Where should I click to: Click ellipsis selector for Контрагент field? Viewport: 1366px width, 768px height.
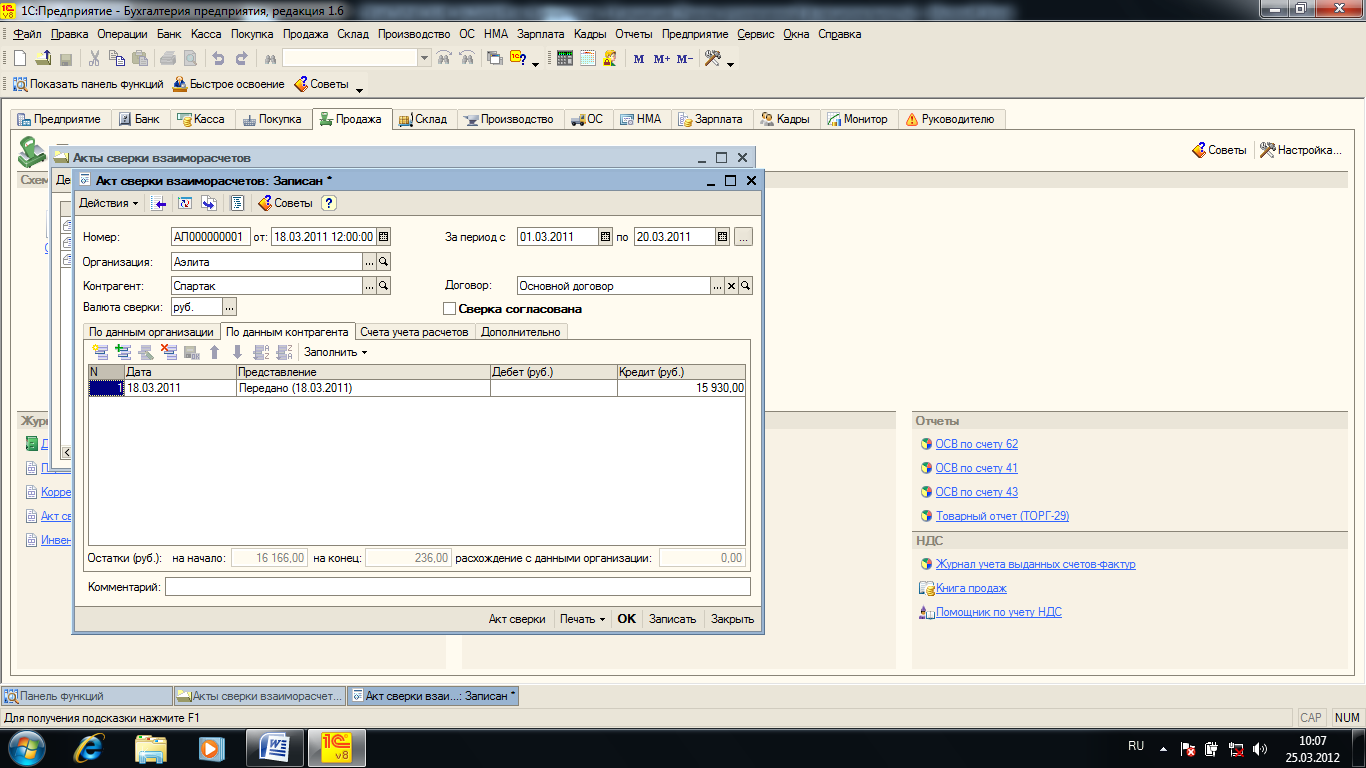pyautogui.click(x=368, y=286)
